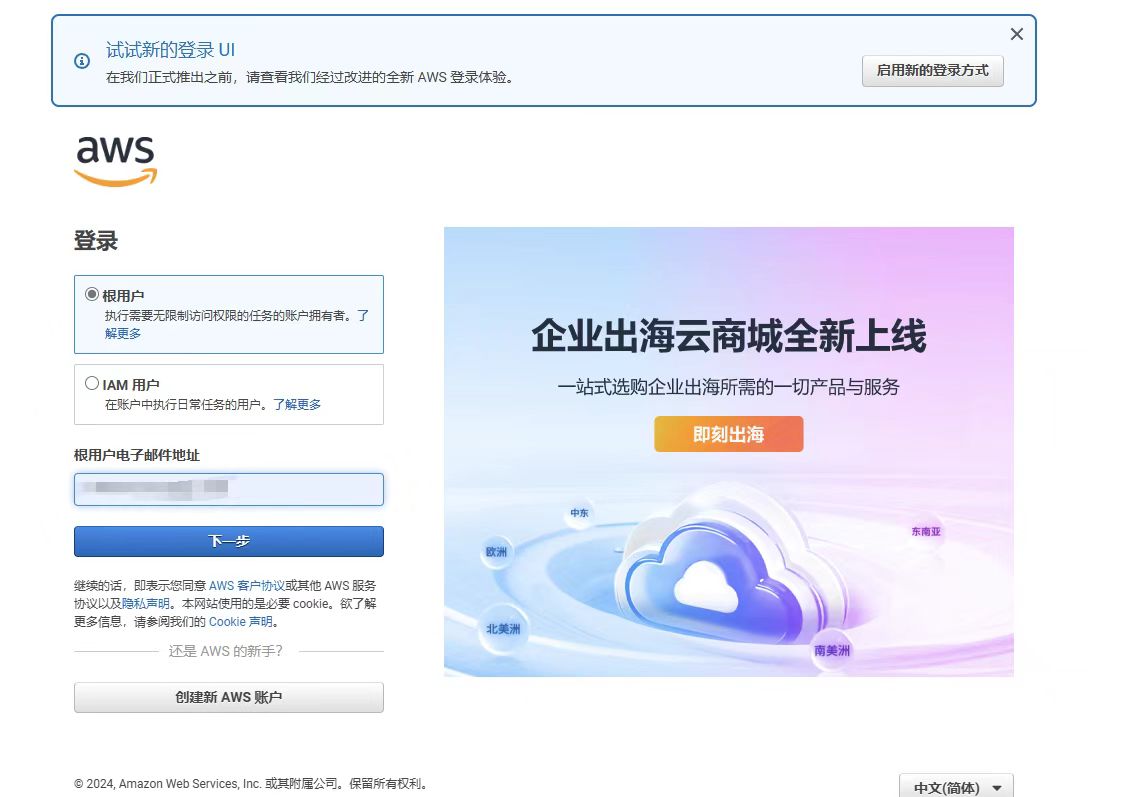Focus the root user email input field
This screenshot has width=1140, height=797.
[x=228, y=489]
